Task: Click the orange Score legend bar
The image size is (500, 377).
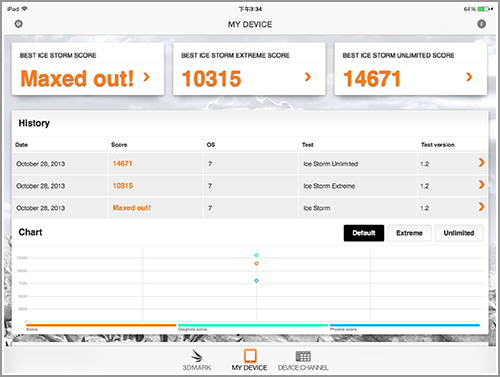Action: [101, 325]
